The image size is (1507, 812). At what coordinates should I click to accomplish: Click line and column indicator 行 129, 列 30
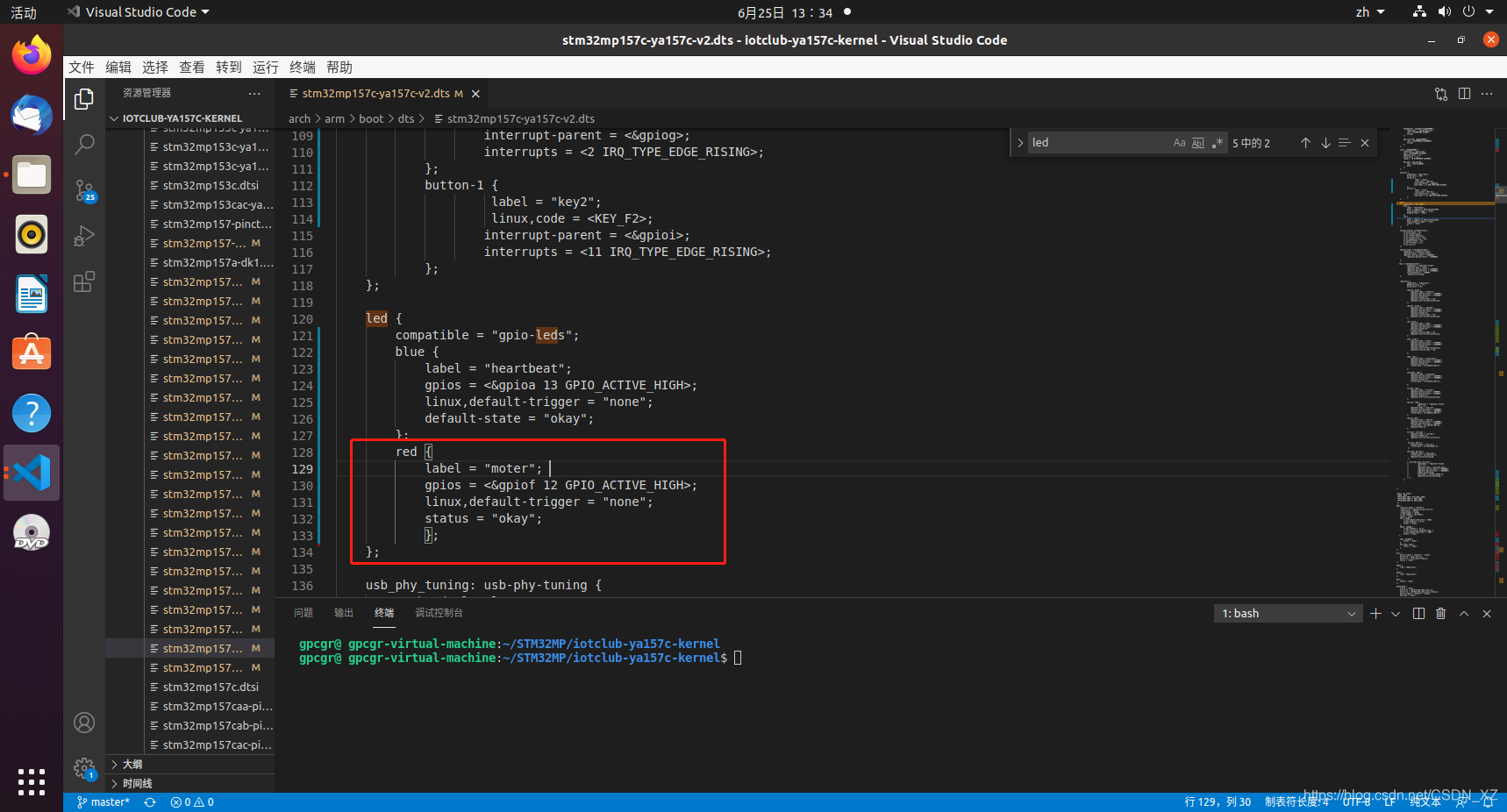1218,802
